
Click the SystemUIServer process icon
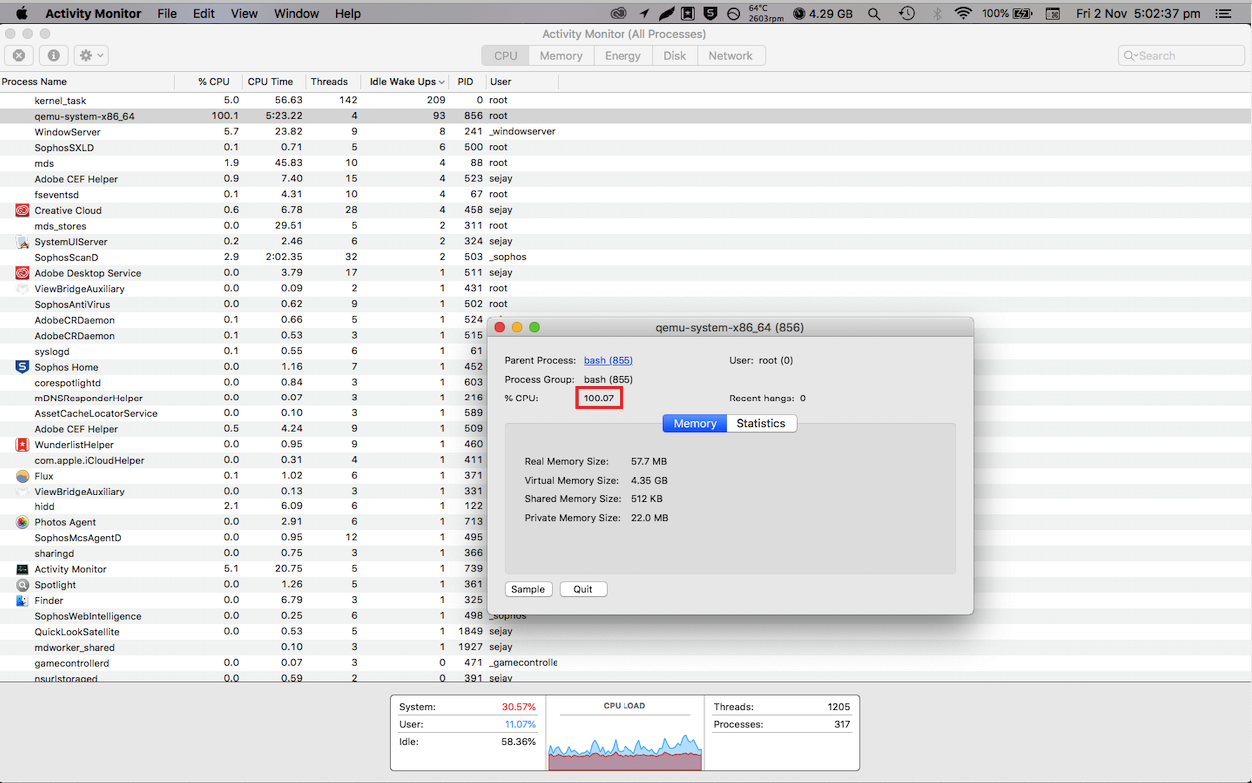pos(22,241)
